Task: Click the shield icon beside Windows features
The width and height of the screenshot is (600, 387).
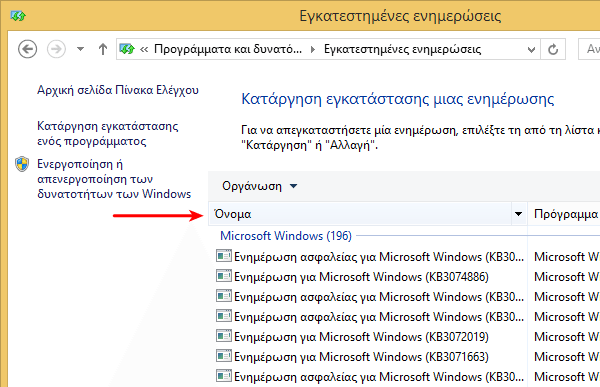Action: (22, 164)
